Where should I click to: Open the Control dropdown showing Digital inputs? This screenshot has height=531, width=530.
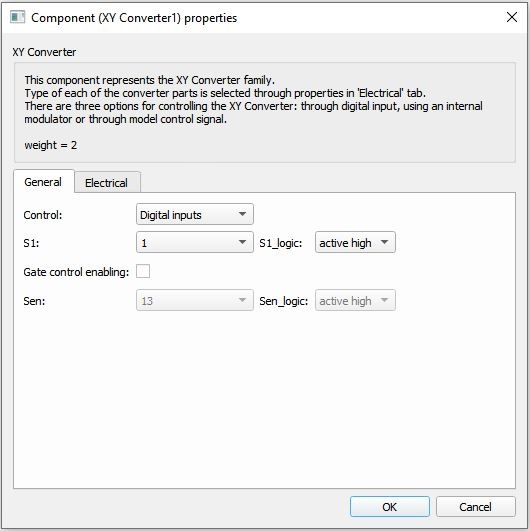(195, 214)
